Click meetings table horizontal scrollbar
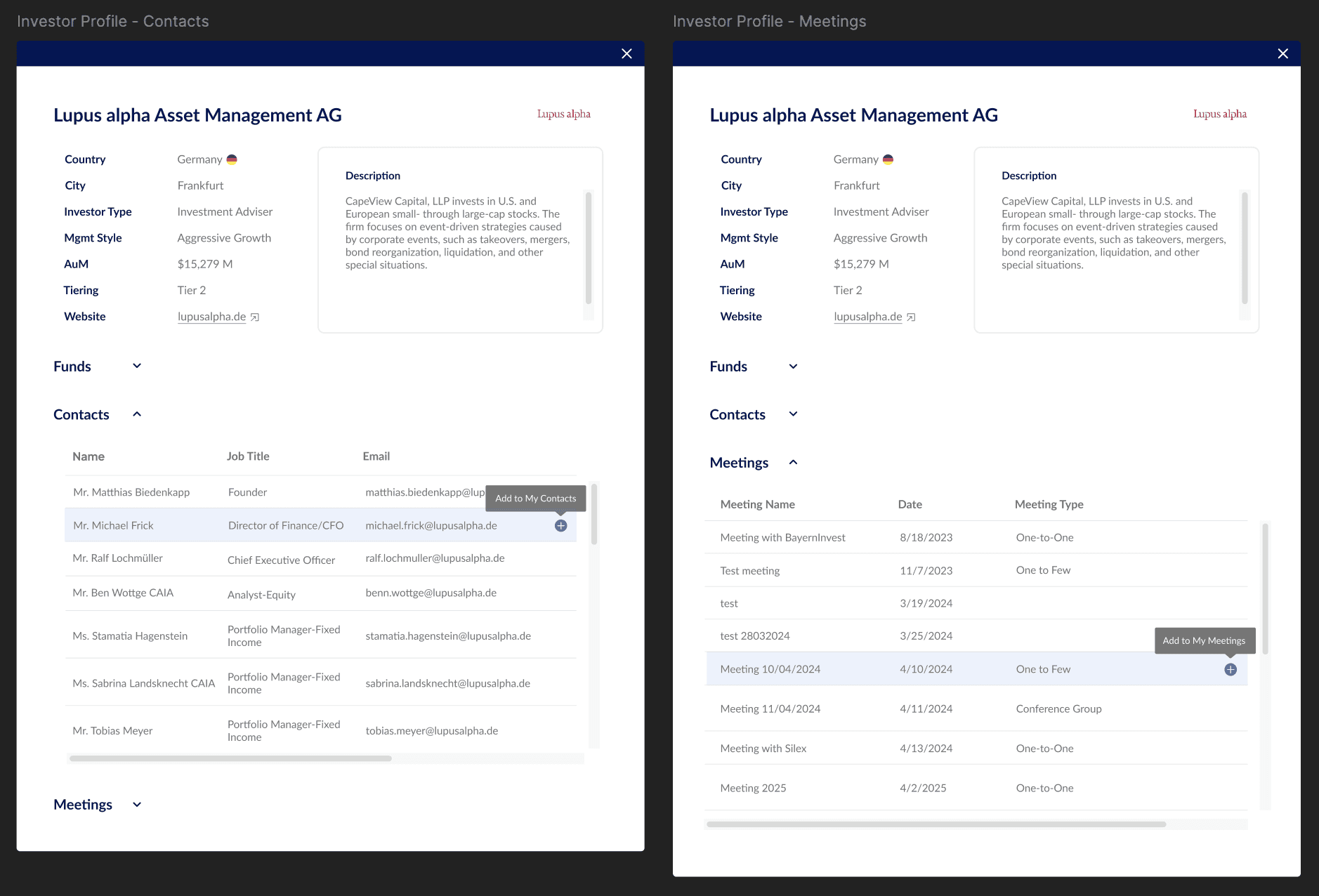Viewport: 1319px width, 896px height. [936, 824]
